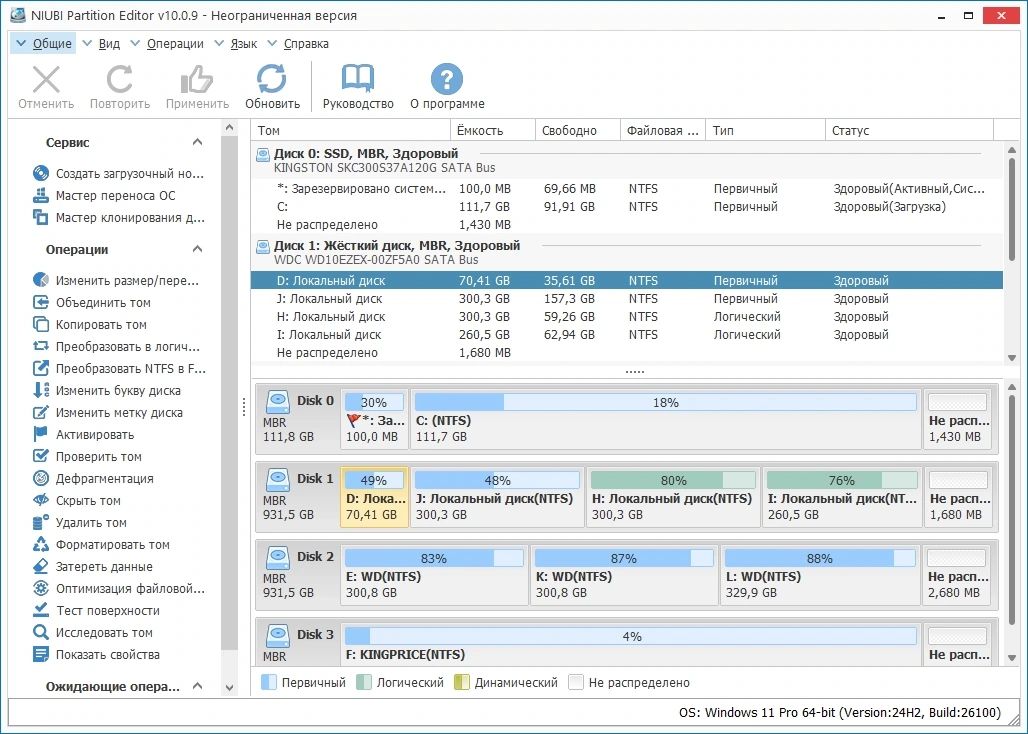The width and height of the screenshot is (1028, 734).
Task: Open the Общие menu
Action: tap(45, 44)
